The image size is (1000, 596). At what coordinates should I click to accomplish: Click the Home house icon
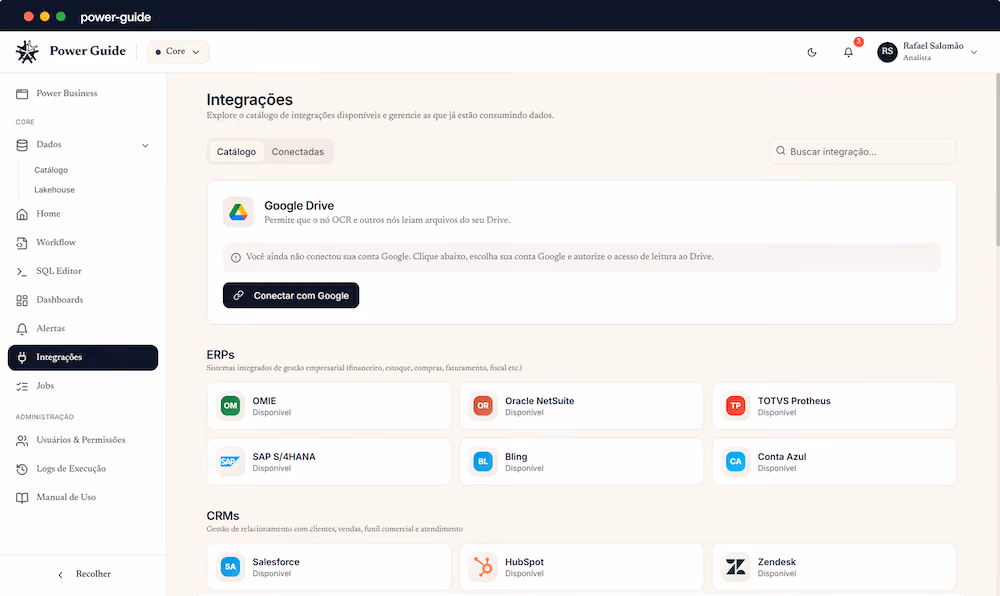click(22, 214)
